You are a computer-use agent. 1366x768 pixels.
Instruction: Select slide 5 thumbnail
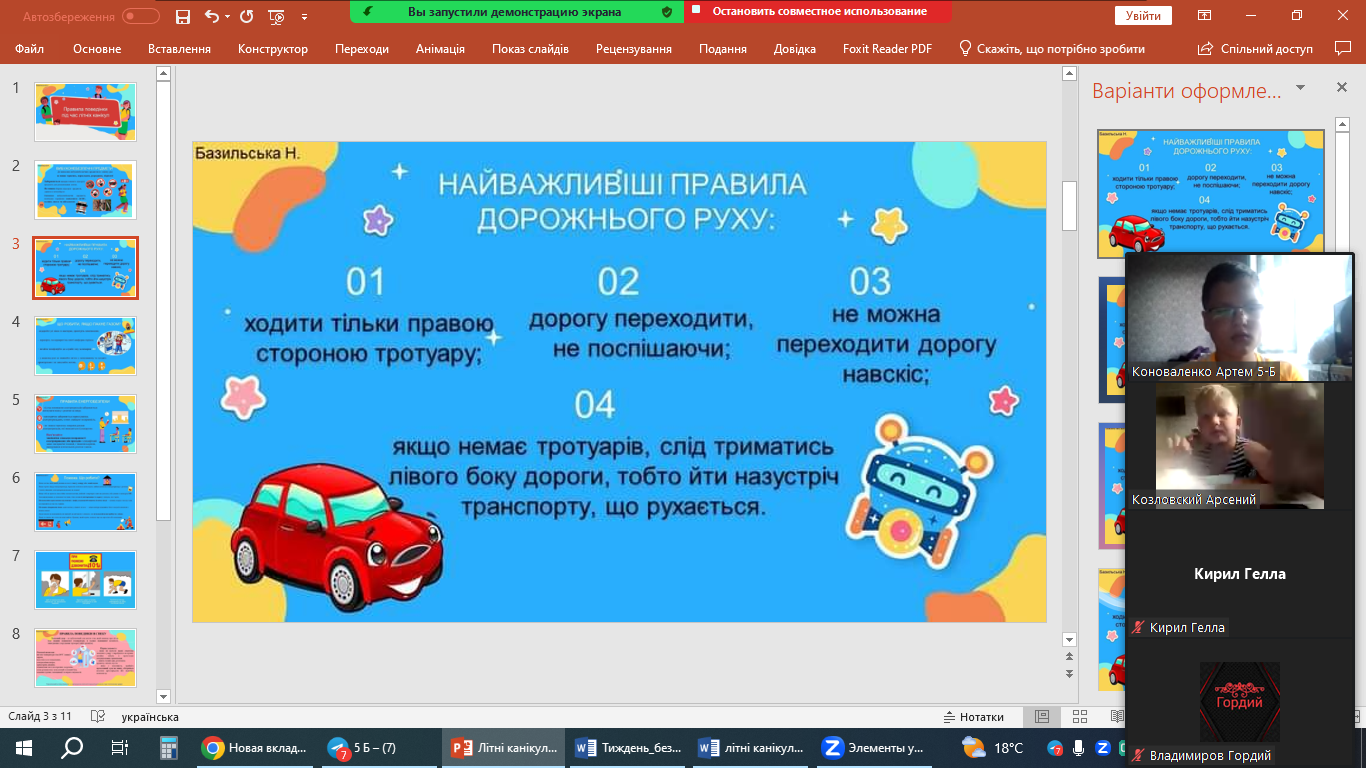point(86,424)
